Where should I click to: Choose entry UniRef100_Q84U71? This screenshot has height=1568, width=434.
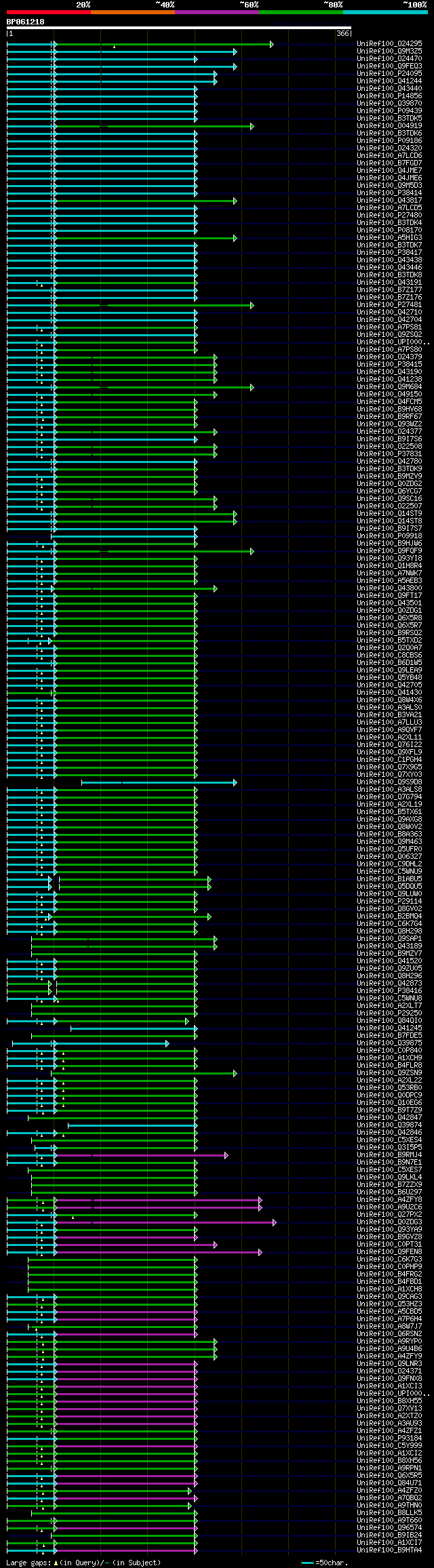pyautogui.click(x=389, y=1483)
